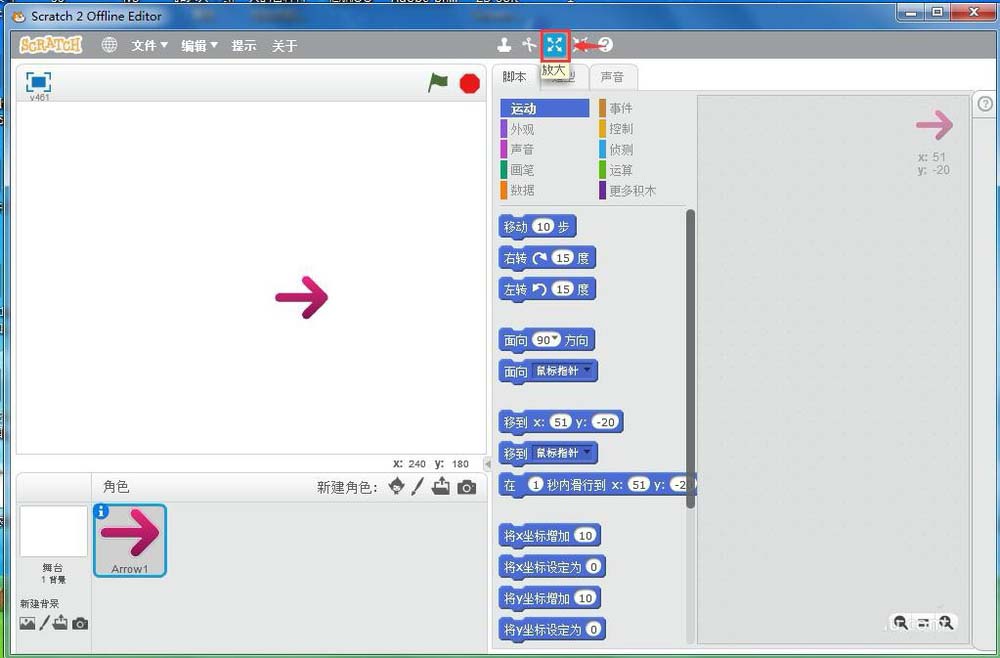The image size is (1000, 658).
Task: Choose new backdrop from library
Action: point(27,623)
